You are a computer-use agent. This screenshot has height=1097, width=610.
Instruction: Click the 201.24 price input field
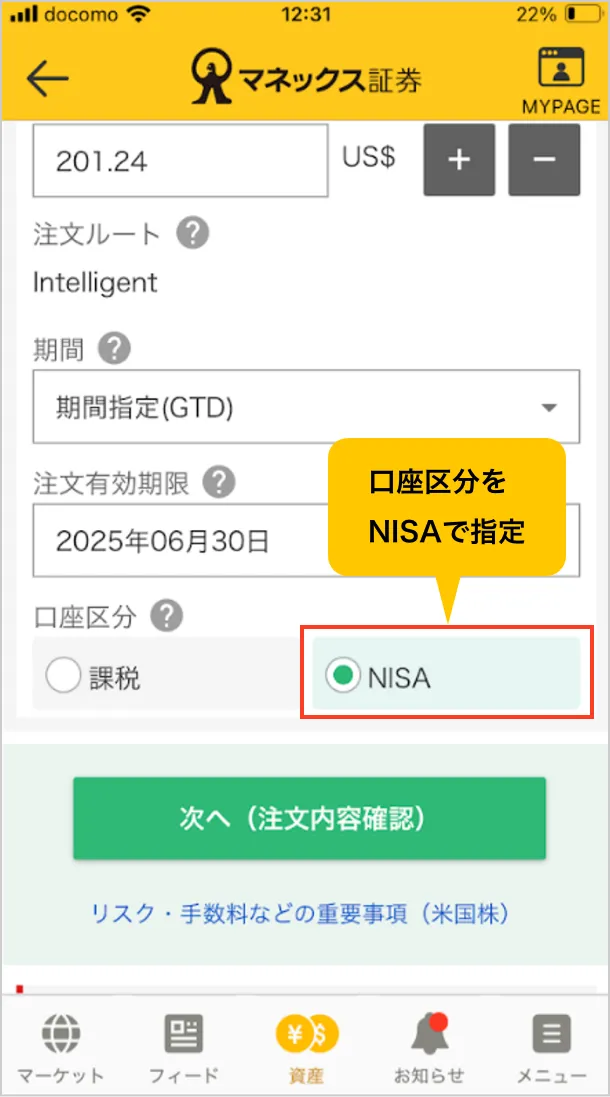point(180,161)
